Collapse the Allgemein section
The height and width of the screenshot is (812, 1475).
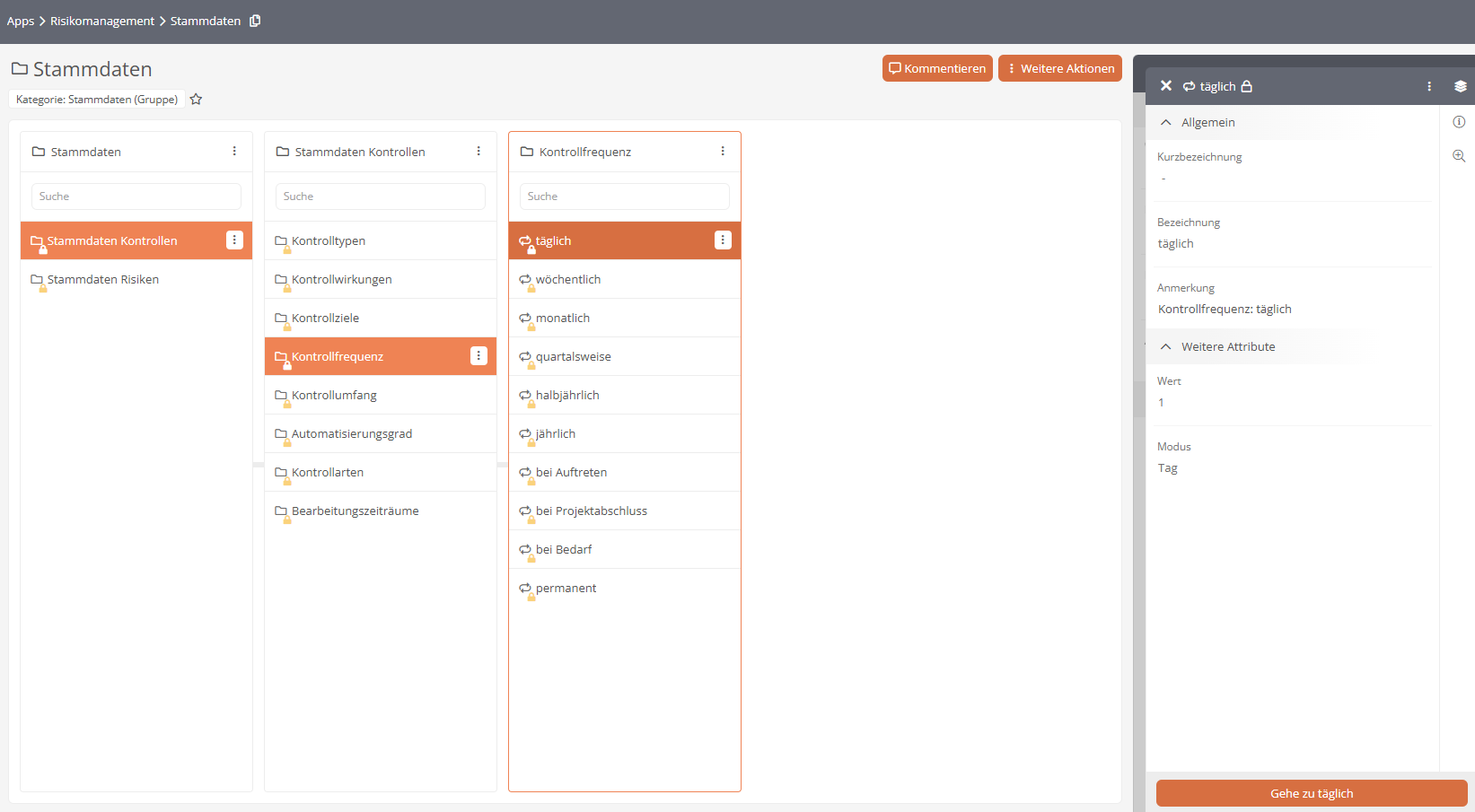point(1166,123)
